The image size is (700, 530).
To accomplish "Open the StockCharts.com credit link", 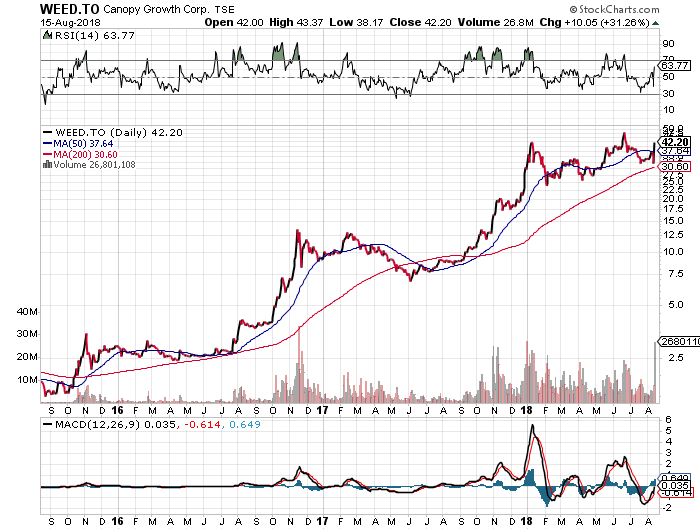I will pyautogui.click(x=614, y=9).
